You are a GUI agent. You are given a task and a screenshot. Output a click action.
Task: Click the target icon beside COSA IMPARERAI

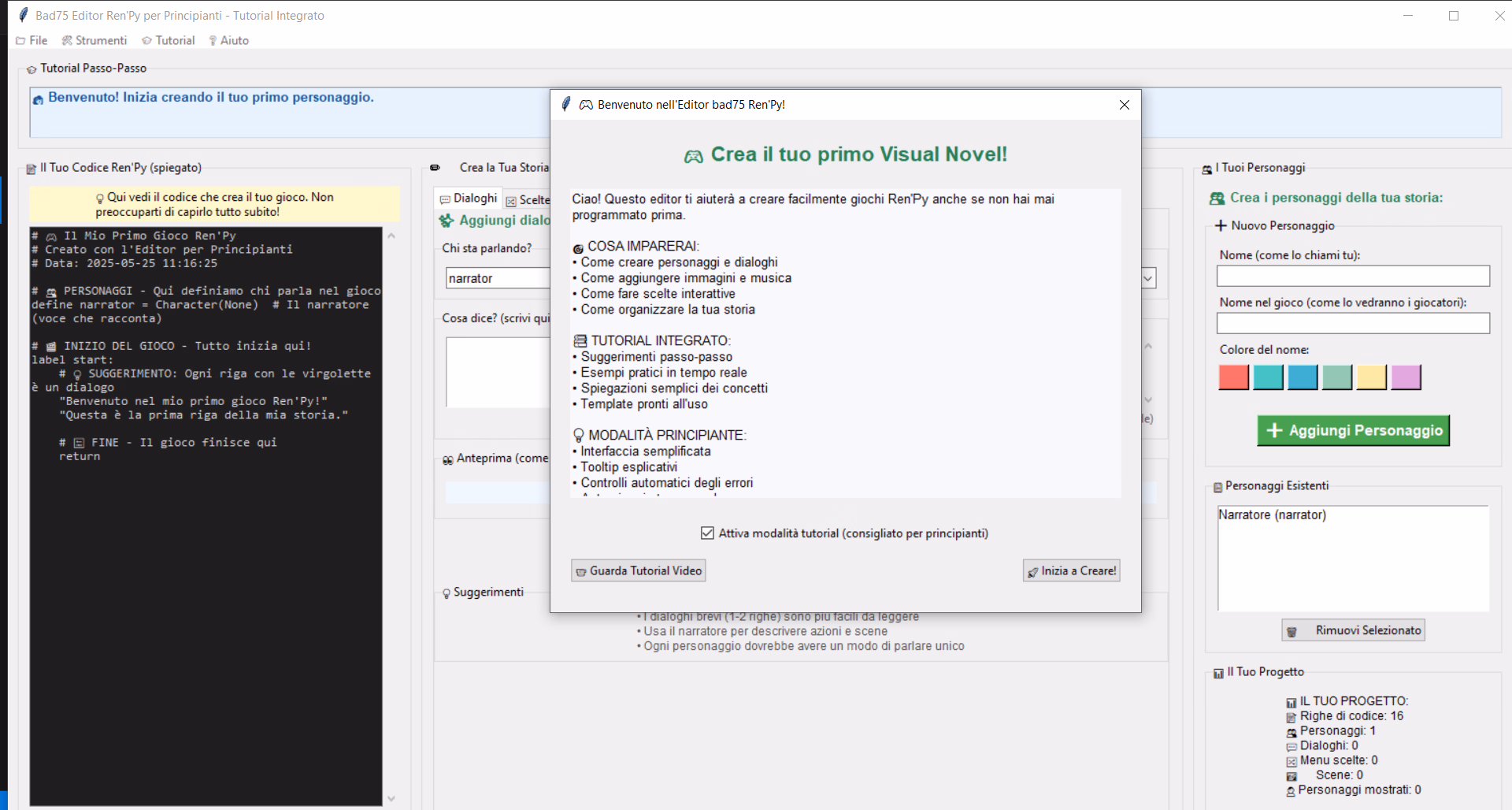click(578, 248)
